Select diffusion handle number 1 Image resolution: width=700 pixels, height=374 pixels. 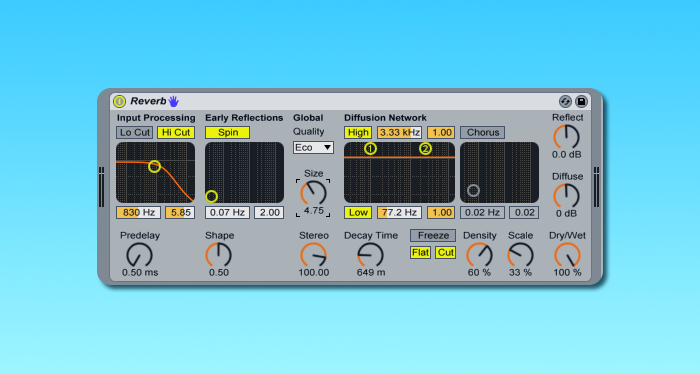pos(370,149)
